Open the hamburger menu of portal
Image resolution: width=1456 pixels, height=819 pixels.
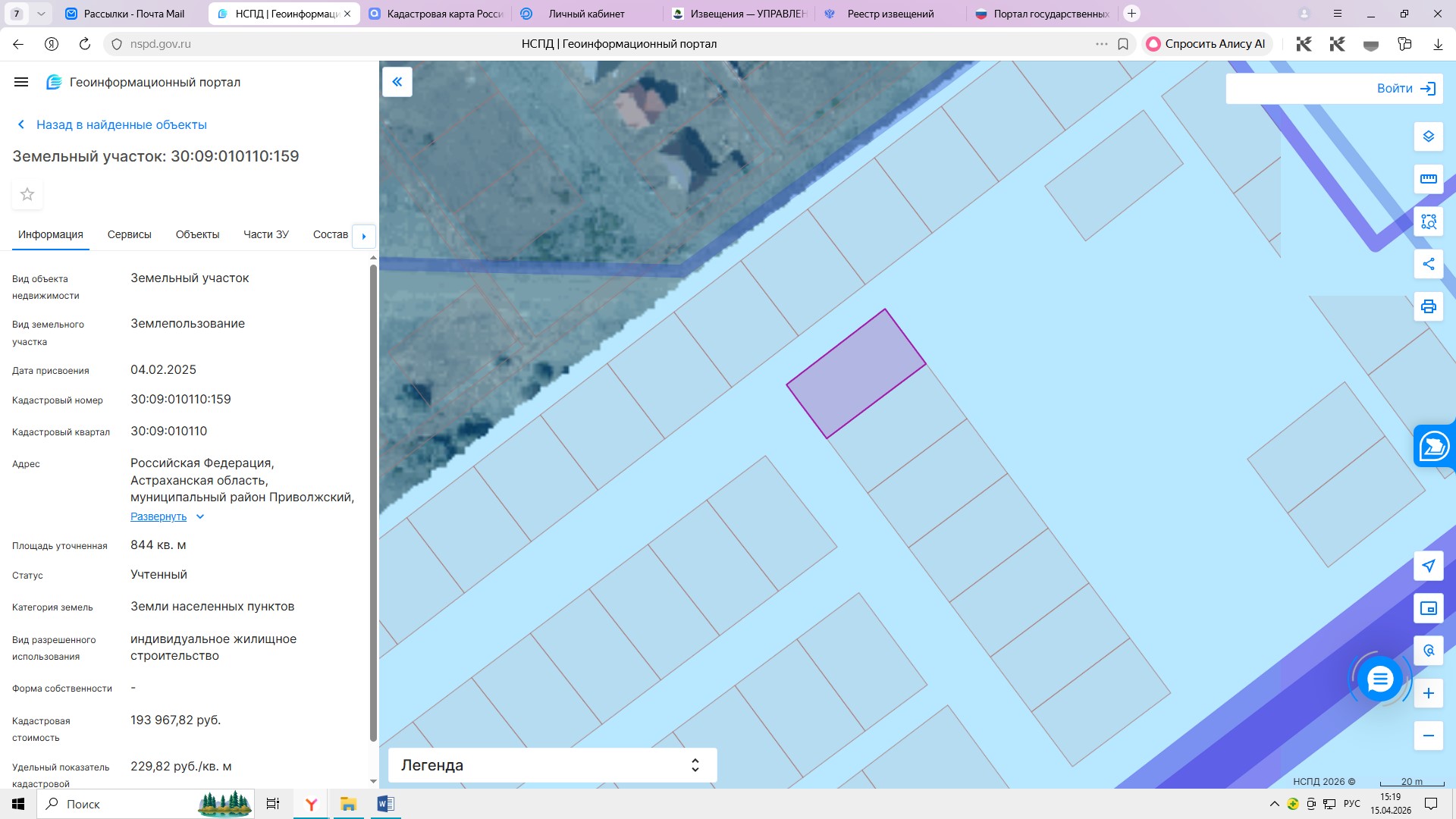(x=21, y=82)
